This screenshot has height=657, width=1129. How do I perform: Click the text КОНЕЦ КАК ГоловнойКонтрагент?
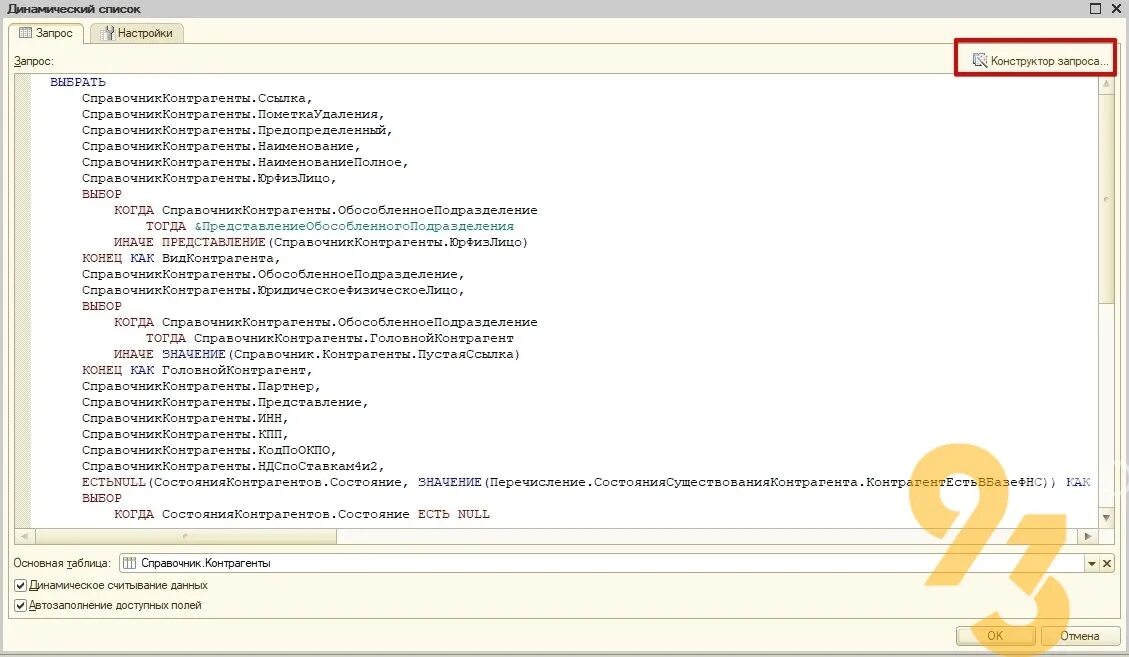click(x=197, y=370)
